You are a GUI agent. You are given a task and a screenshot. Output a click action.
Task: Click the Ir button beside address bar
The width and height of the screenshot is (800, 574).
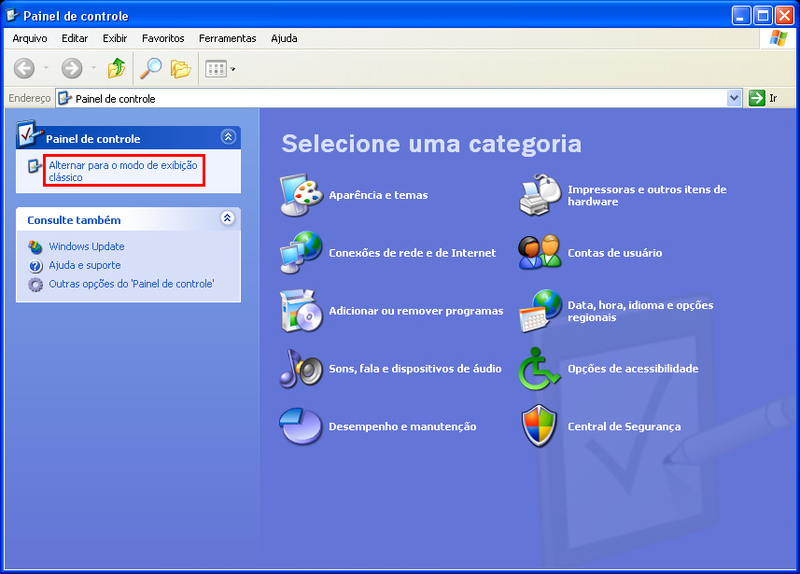click(765, 98)
